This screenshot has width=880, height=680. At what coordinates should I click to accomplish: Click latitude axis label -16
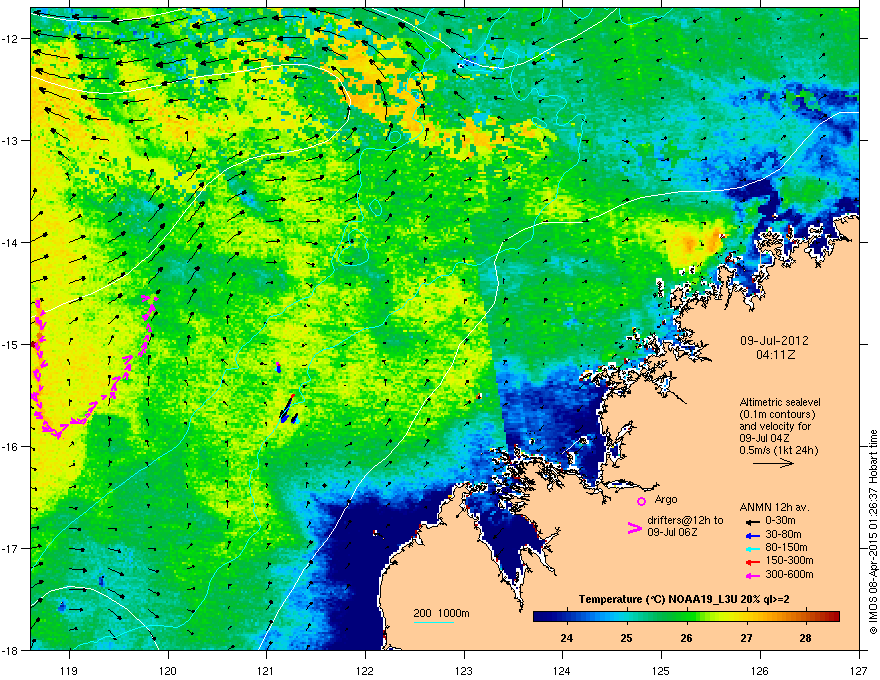coord(11,447)
